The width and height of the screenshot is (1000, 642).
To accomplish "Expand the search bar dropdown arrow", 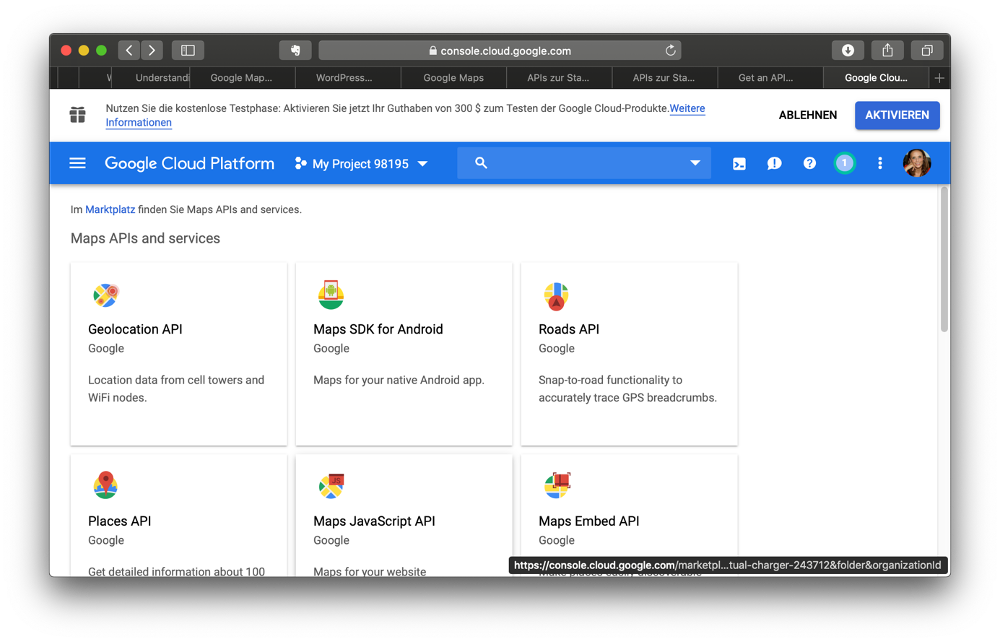I will (695, 163).
